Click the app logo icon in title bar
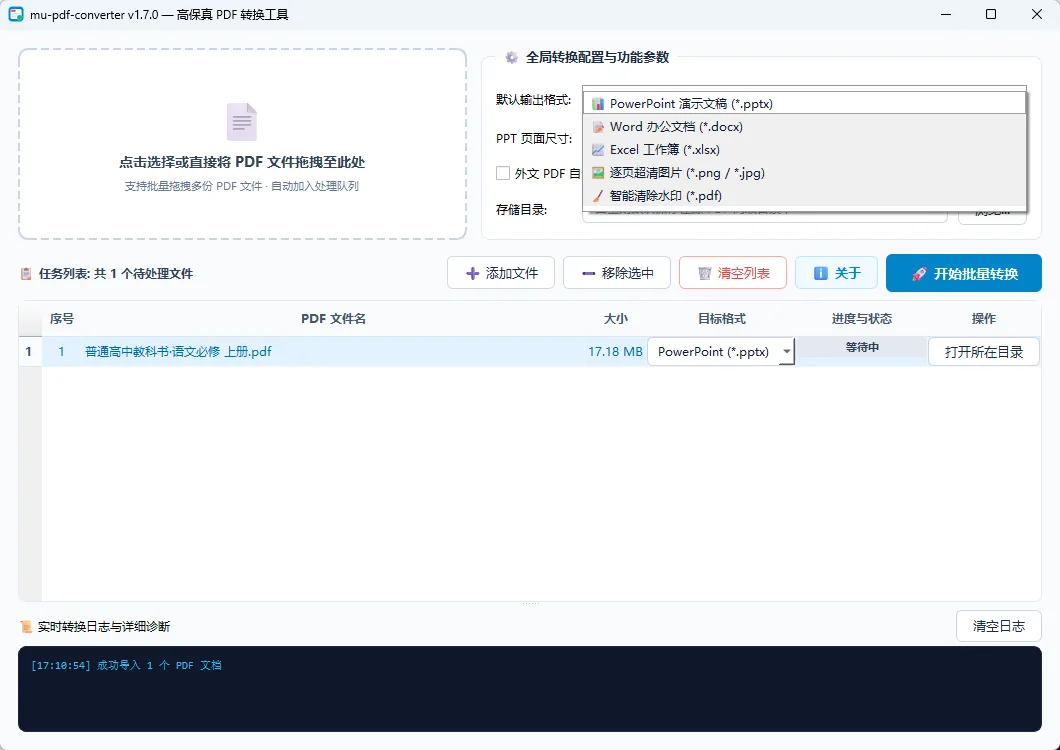 pyautogui.click(x=16, y=14)
